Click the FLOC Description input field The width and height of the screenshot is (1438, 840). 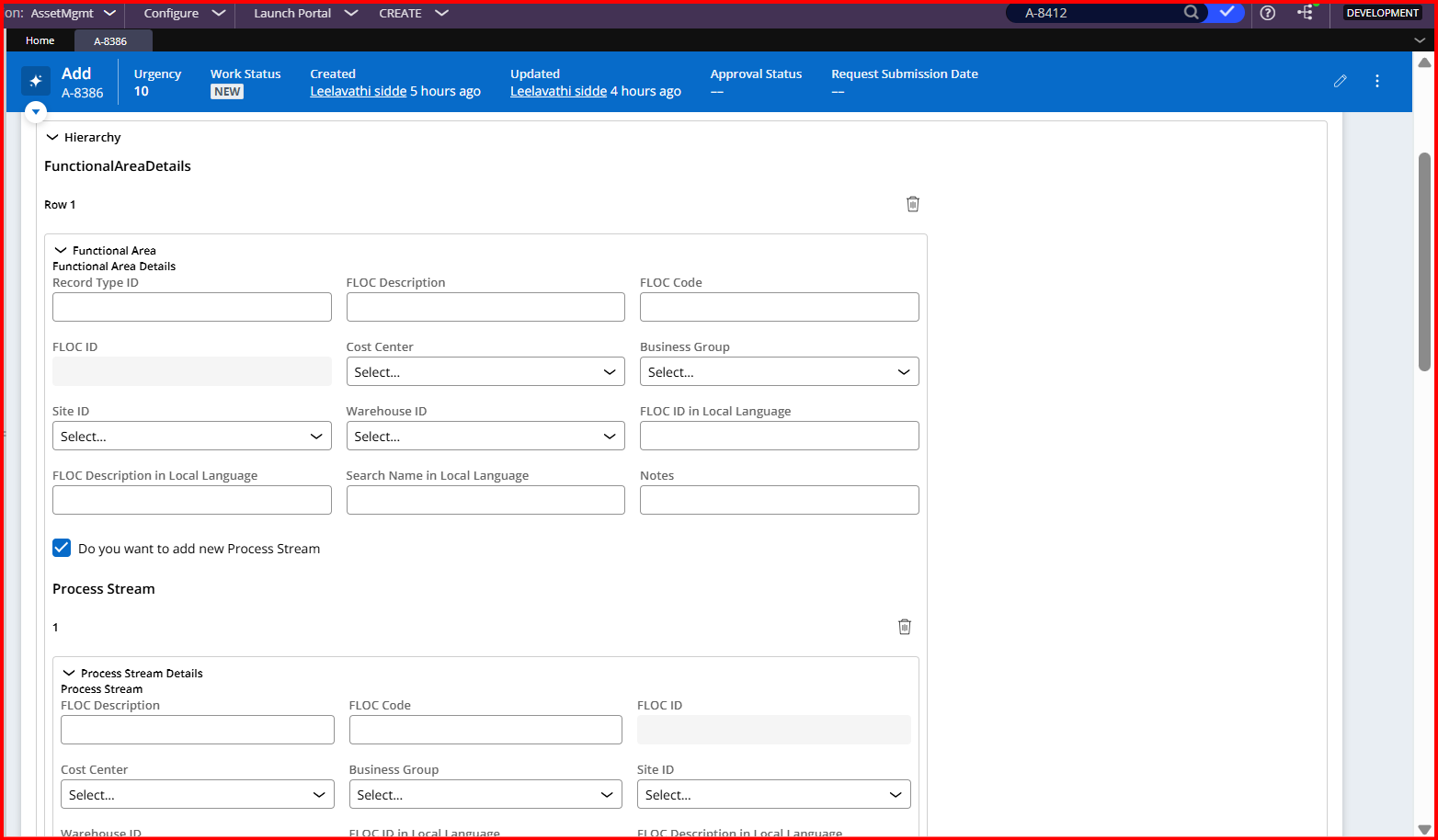pos(485,307)
